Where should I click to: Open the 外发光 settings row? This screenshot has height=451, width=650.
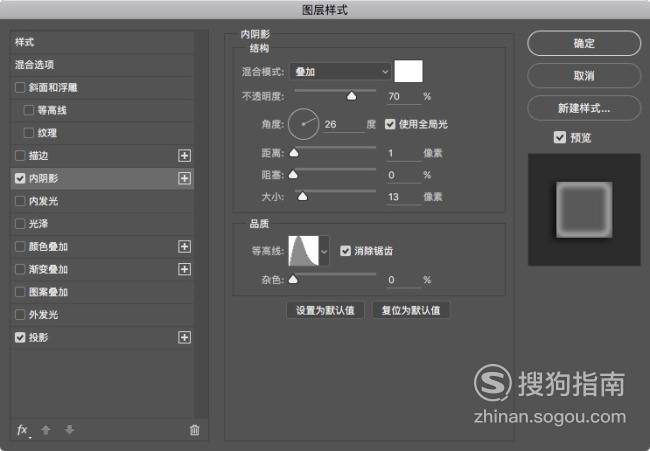coord(102,315)
